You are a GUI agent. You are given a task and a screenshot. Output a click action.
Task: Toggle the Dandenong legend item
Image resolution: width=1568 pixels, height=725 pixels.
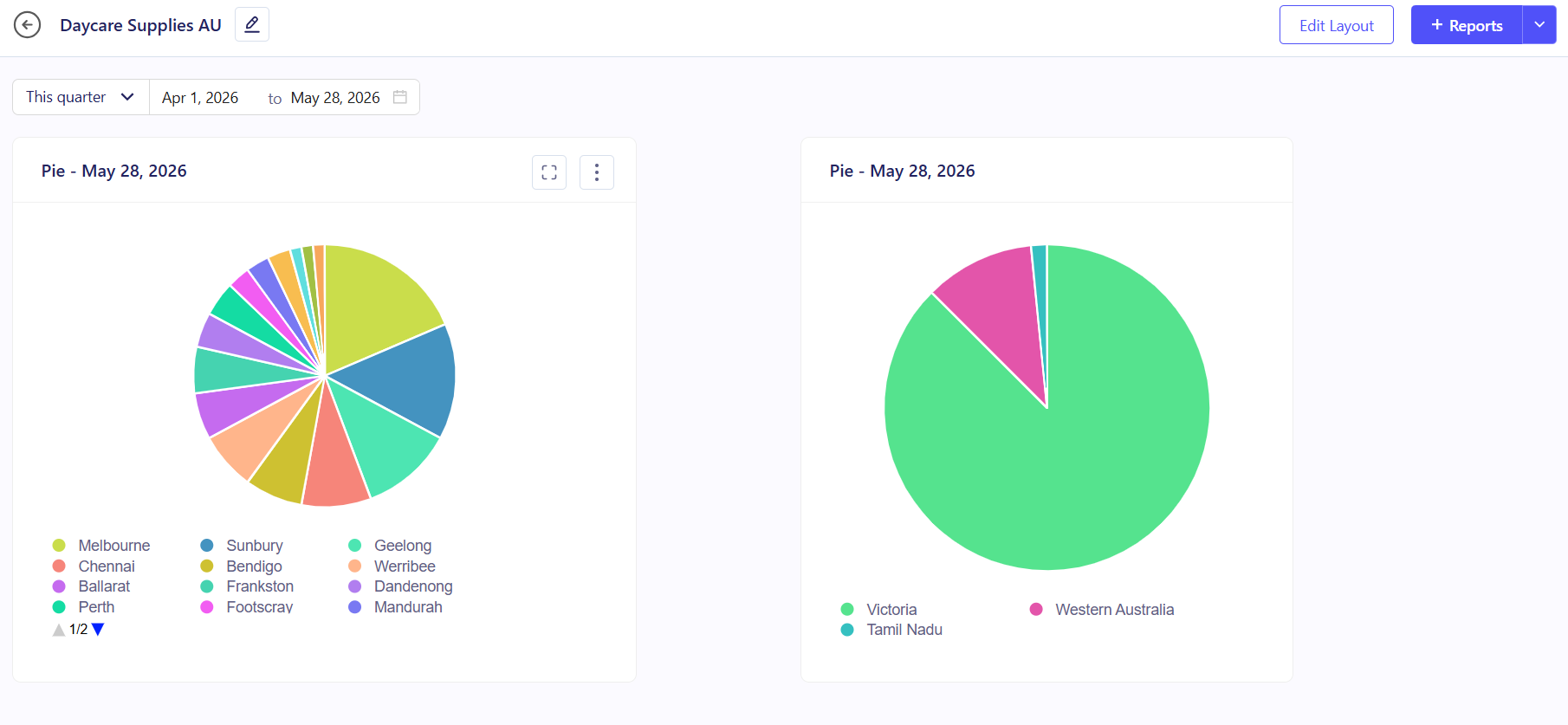(x=400, y=586)
